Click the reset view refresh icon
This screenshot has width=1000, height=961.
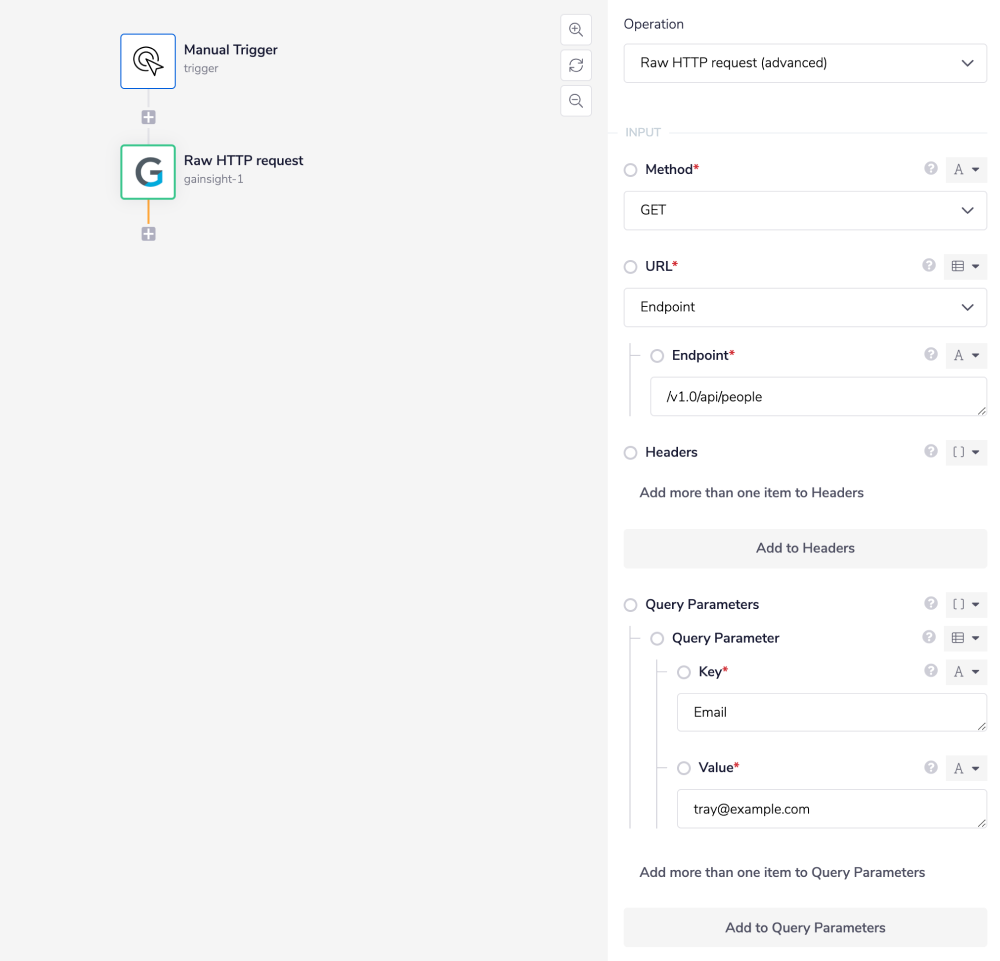coord(576,65)
